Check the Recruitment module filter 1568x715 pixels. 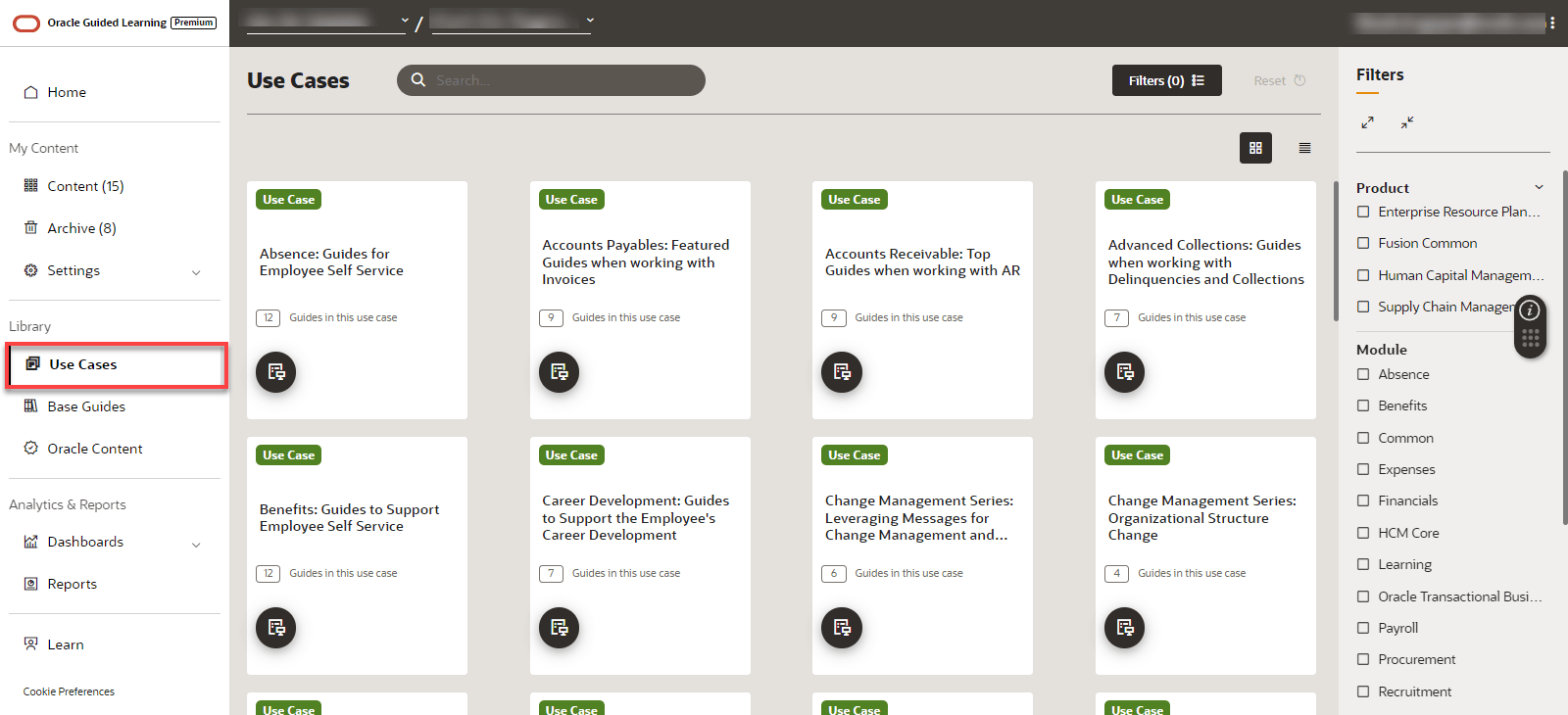click(x=1363, y=691)
